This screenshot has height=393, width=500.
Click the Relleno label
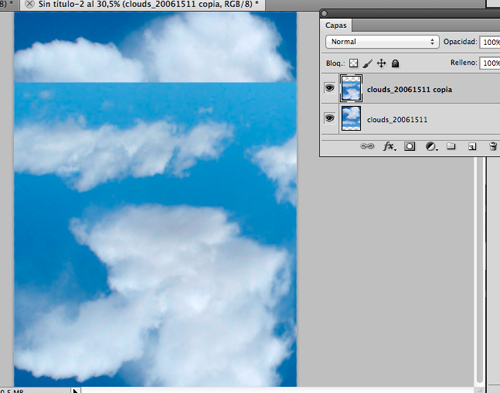[464, 62]
